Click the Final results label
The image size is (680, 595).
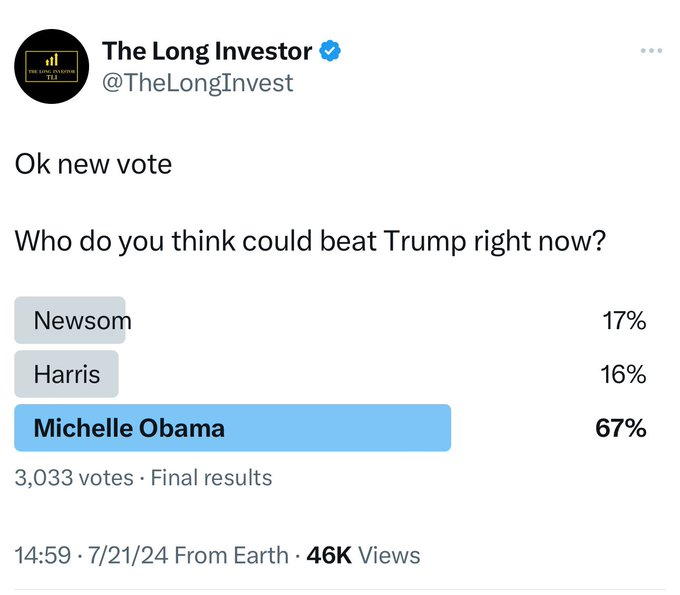coord(211,478)
